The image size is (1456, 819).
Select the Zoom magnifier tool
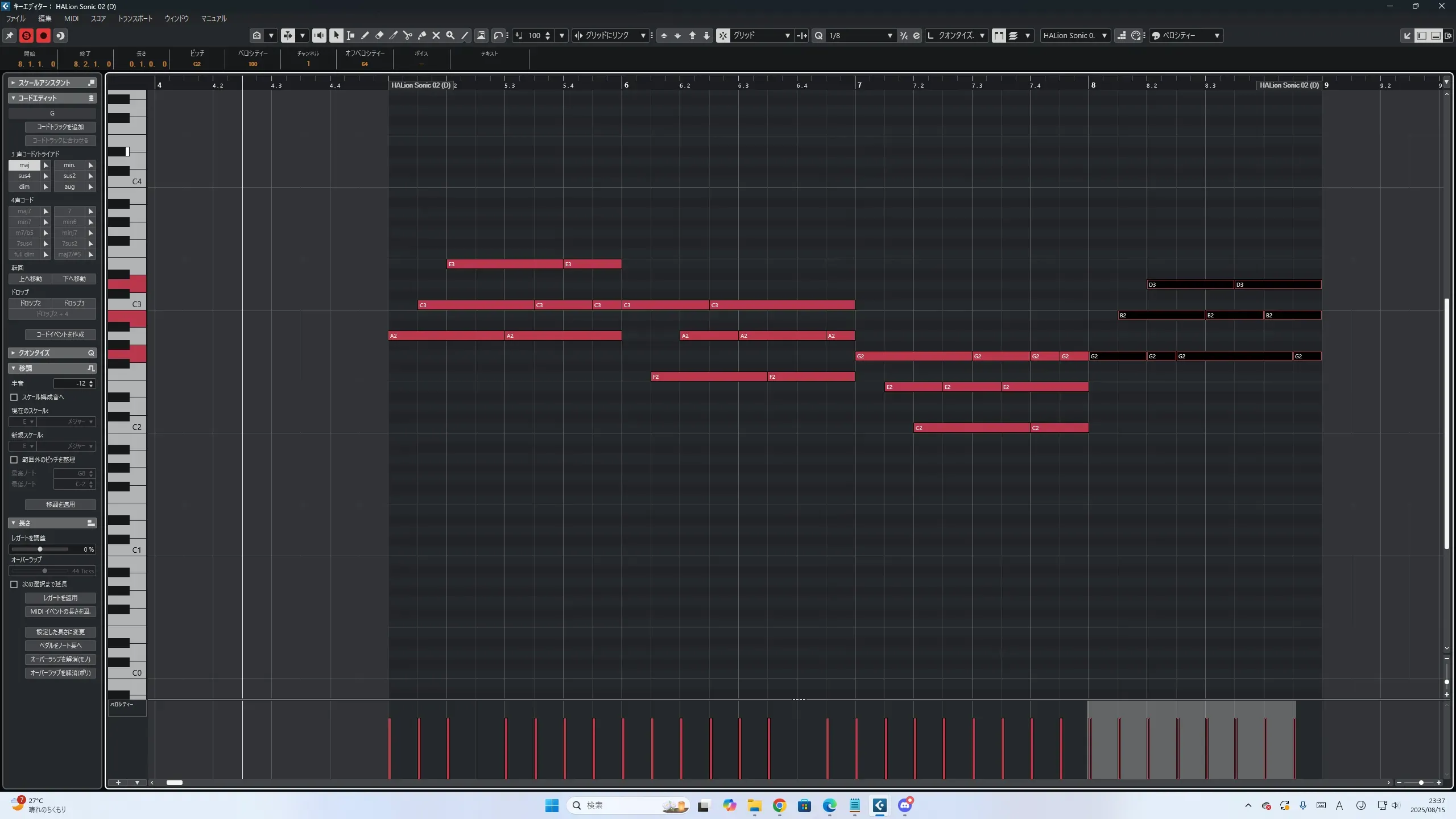pos(450,35)
